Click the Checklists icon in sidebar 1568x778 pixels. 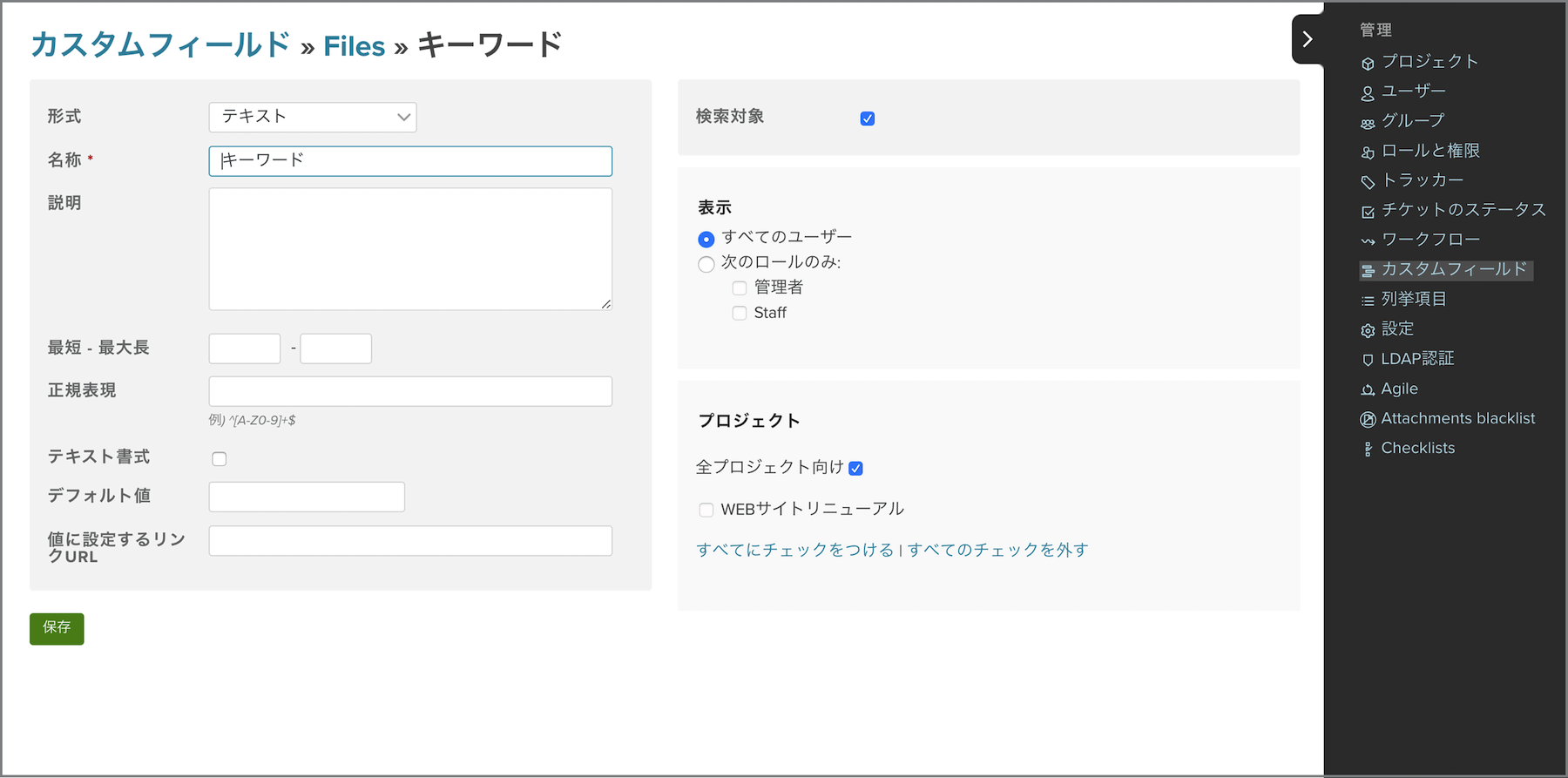[x=1368, y=449]
